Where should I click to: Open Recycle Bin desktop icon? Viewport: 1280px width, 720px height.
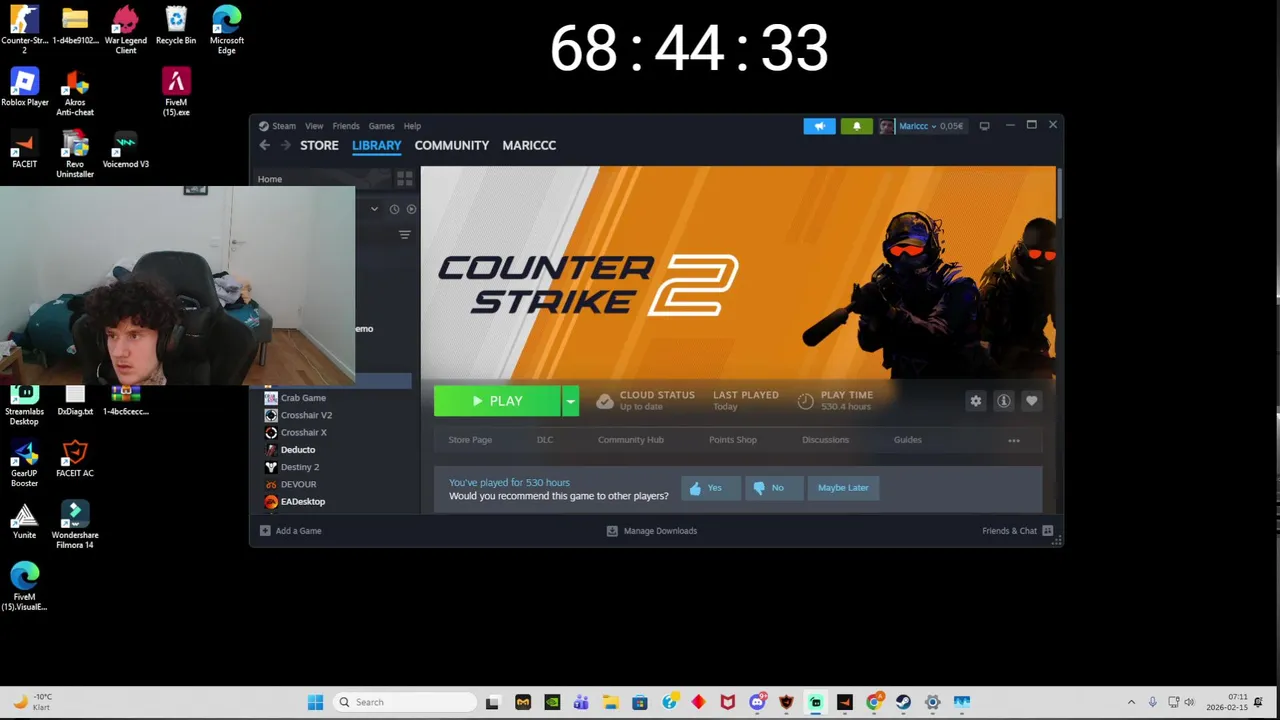coord(176,26)
